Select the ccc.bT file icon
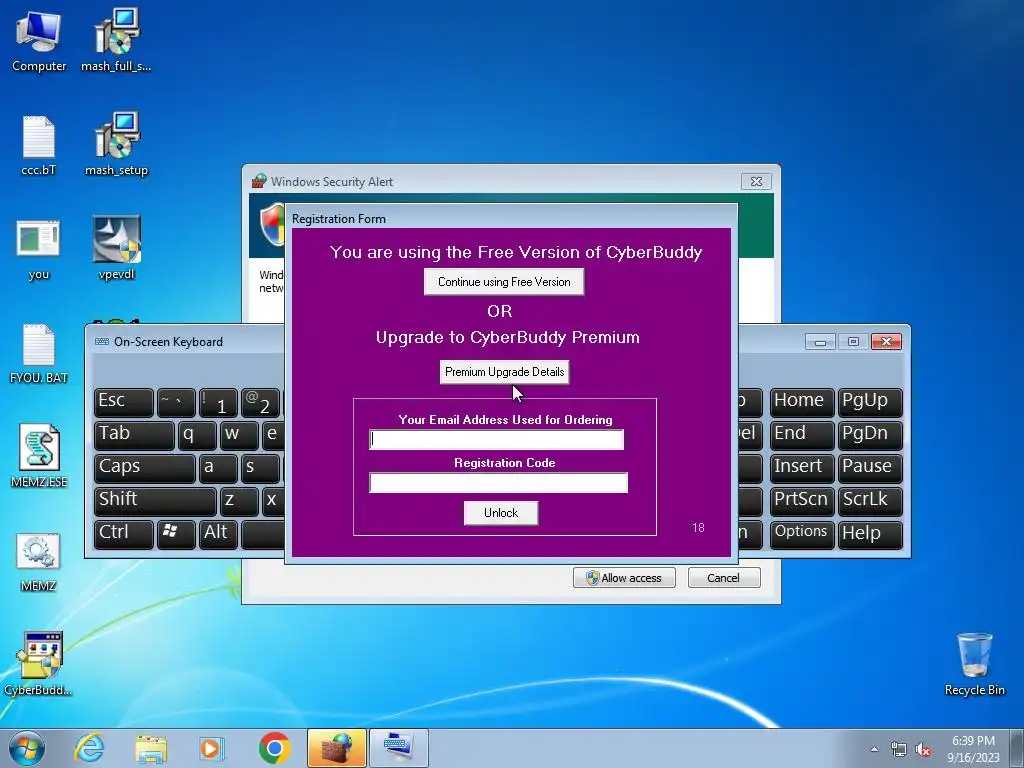Viewport: 1024px width, 768px height. coord(39,145)
